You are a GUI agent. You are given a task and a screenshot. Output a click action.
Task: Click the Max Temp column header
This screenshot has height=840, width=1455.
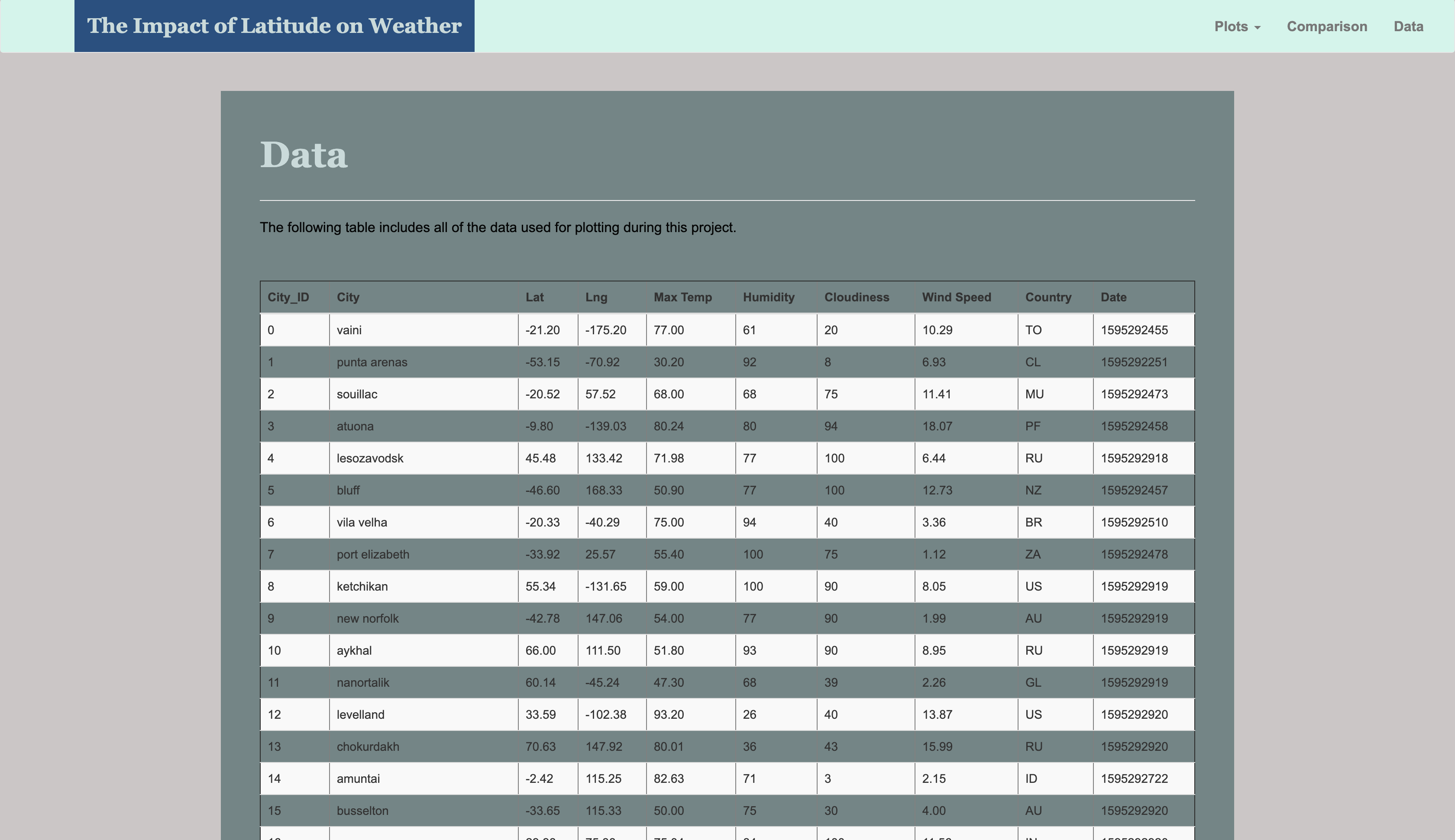682,297
